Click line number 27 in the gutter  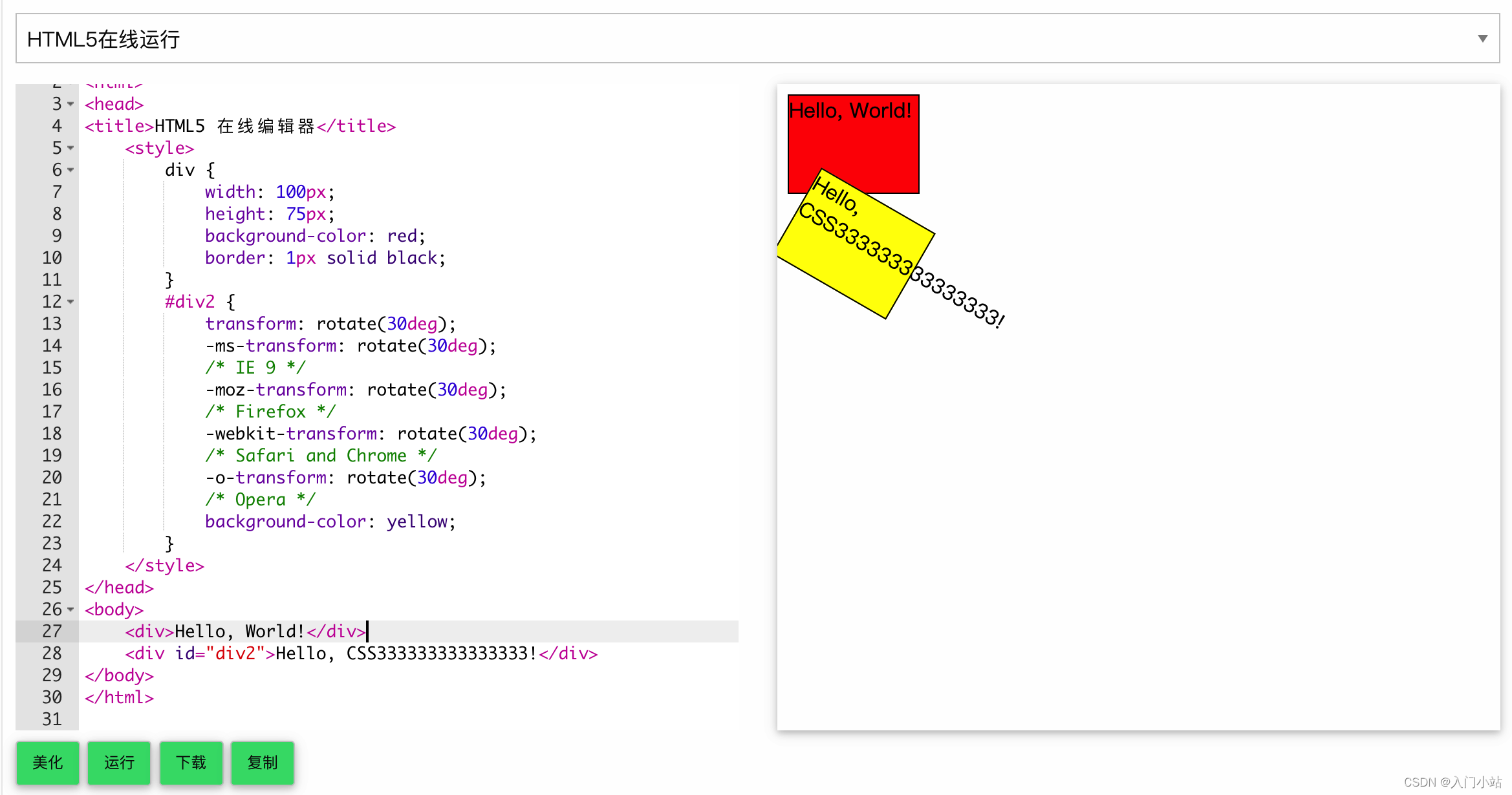coord(52,631)
